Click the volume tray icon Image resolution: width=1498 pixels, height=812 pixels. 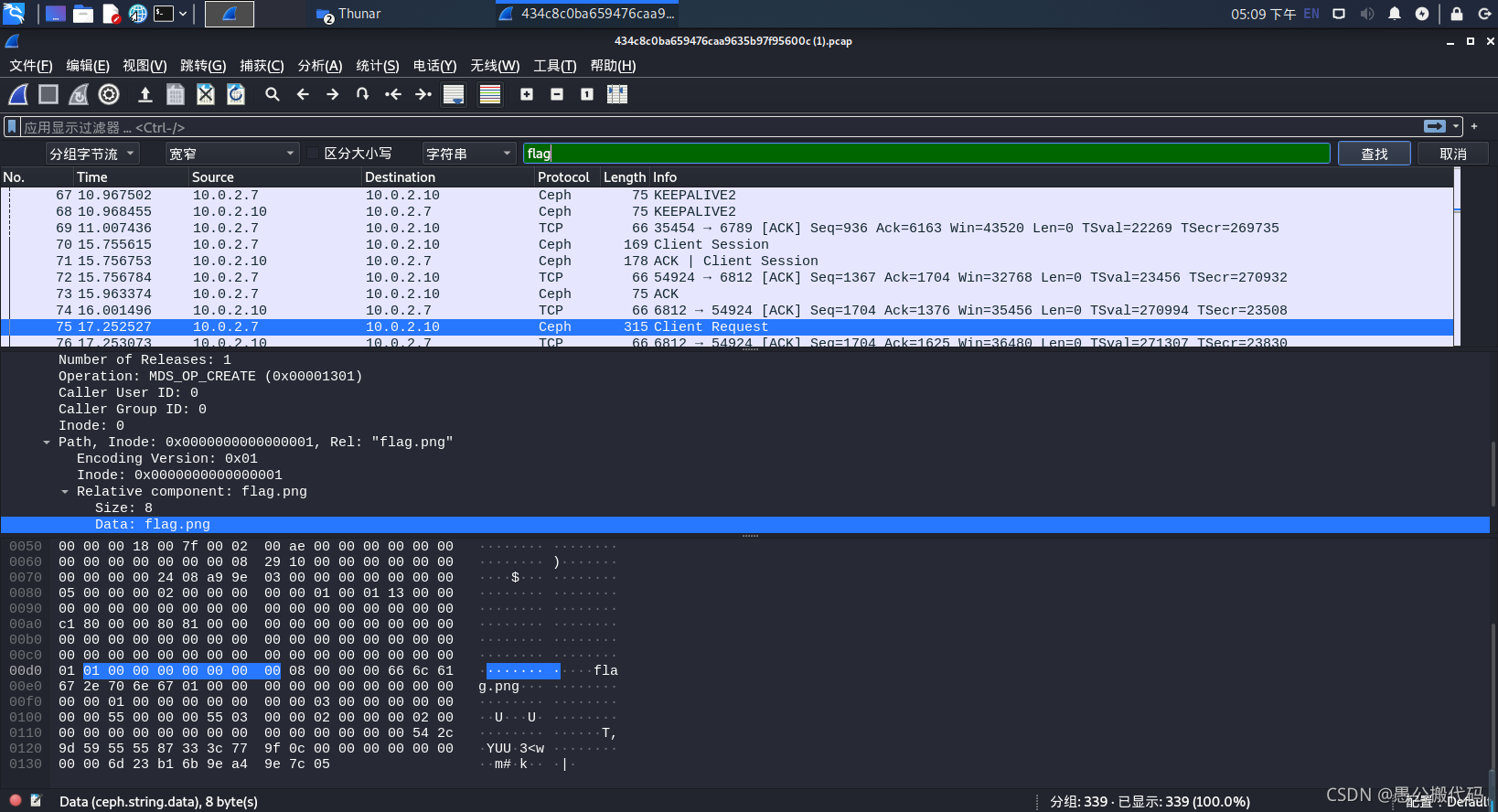click(x=1367, y=14)
